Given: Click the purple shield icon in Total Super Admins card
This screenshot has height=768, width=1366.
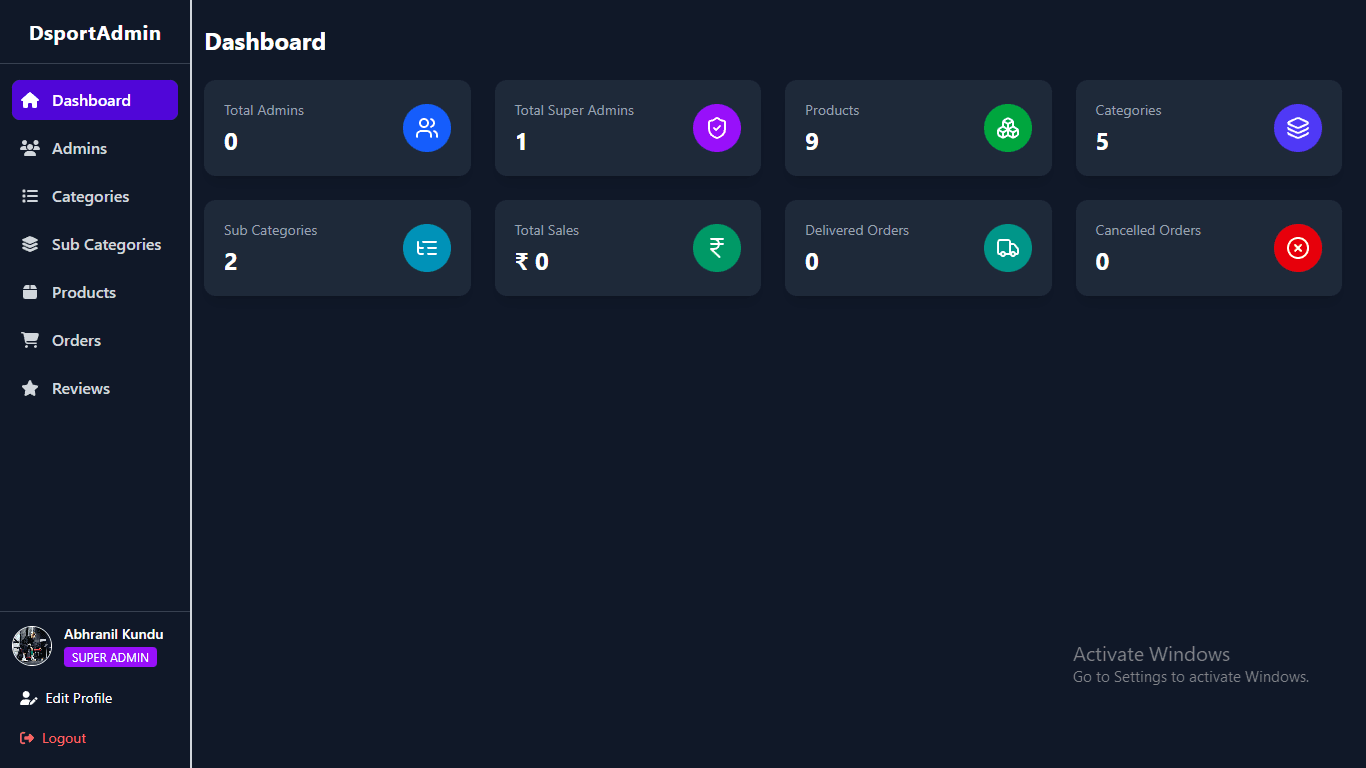Looking at the screenshot, I should coord(717,128).
